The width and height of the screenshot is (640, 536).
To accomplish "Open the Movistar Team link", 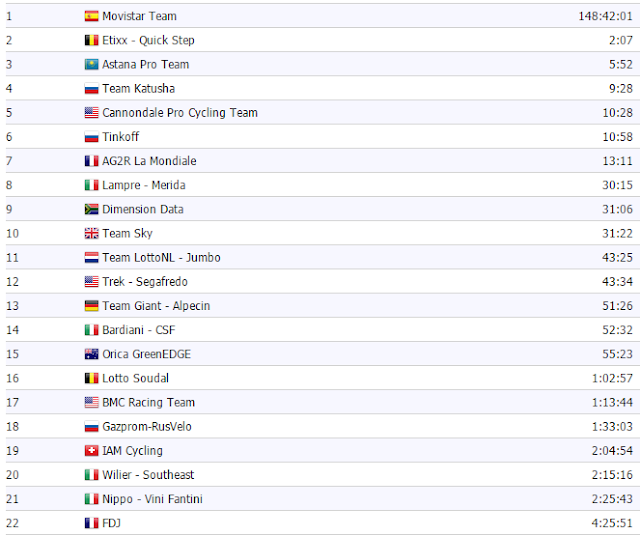I will coord(140,16).
